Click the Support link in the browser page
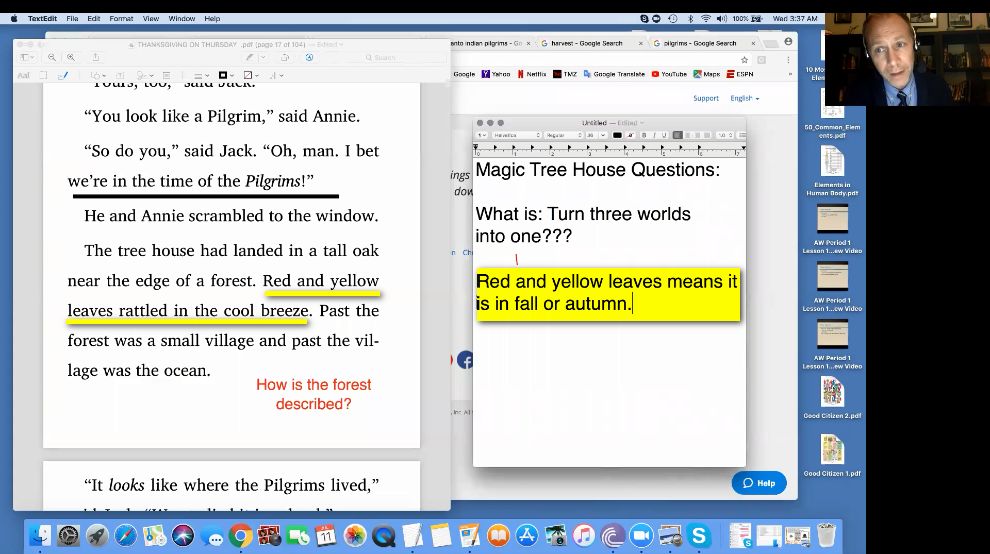 click(706, 99)
